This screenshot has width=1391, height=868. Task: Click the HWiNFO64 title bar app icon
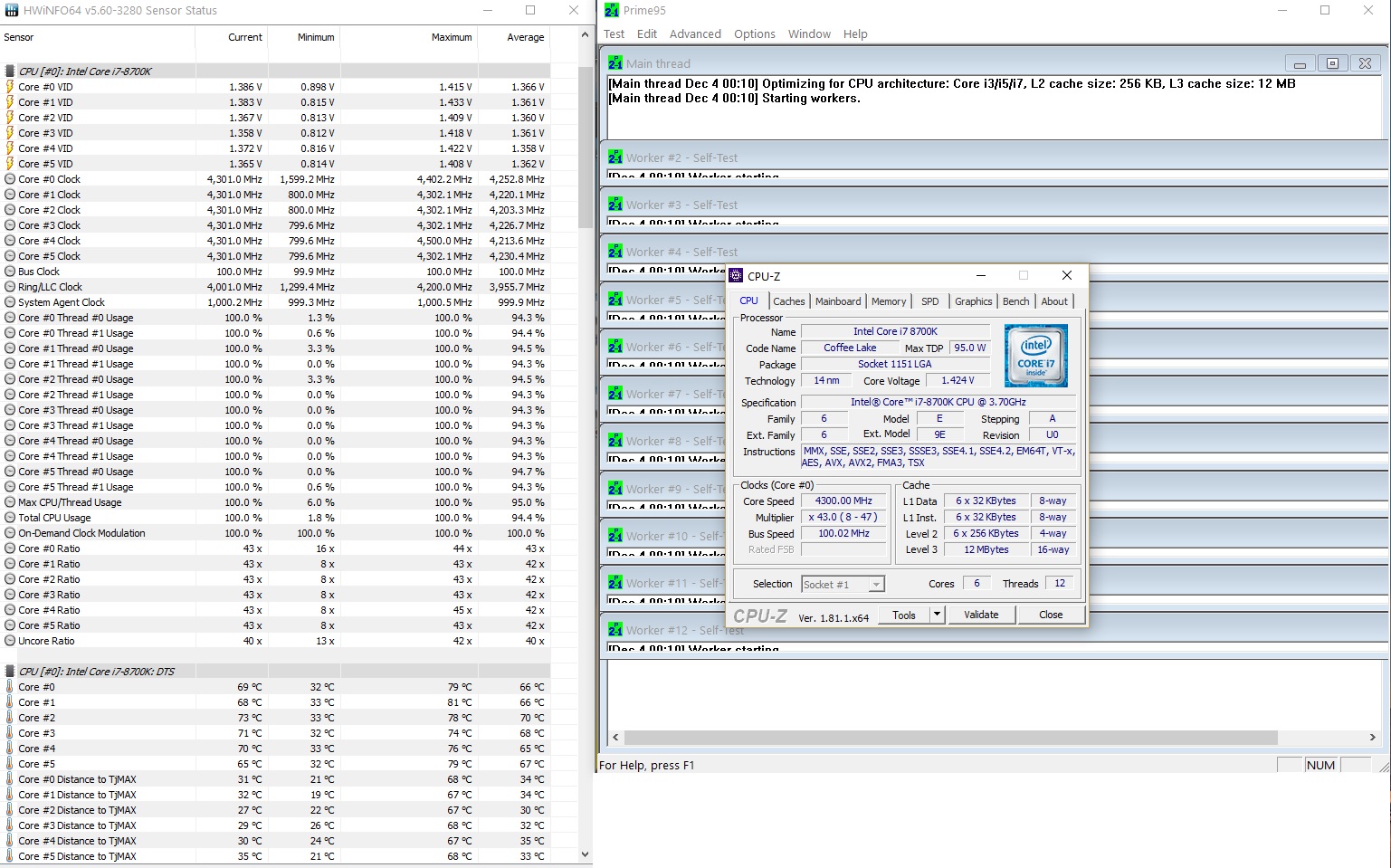tap(12, 11)
